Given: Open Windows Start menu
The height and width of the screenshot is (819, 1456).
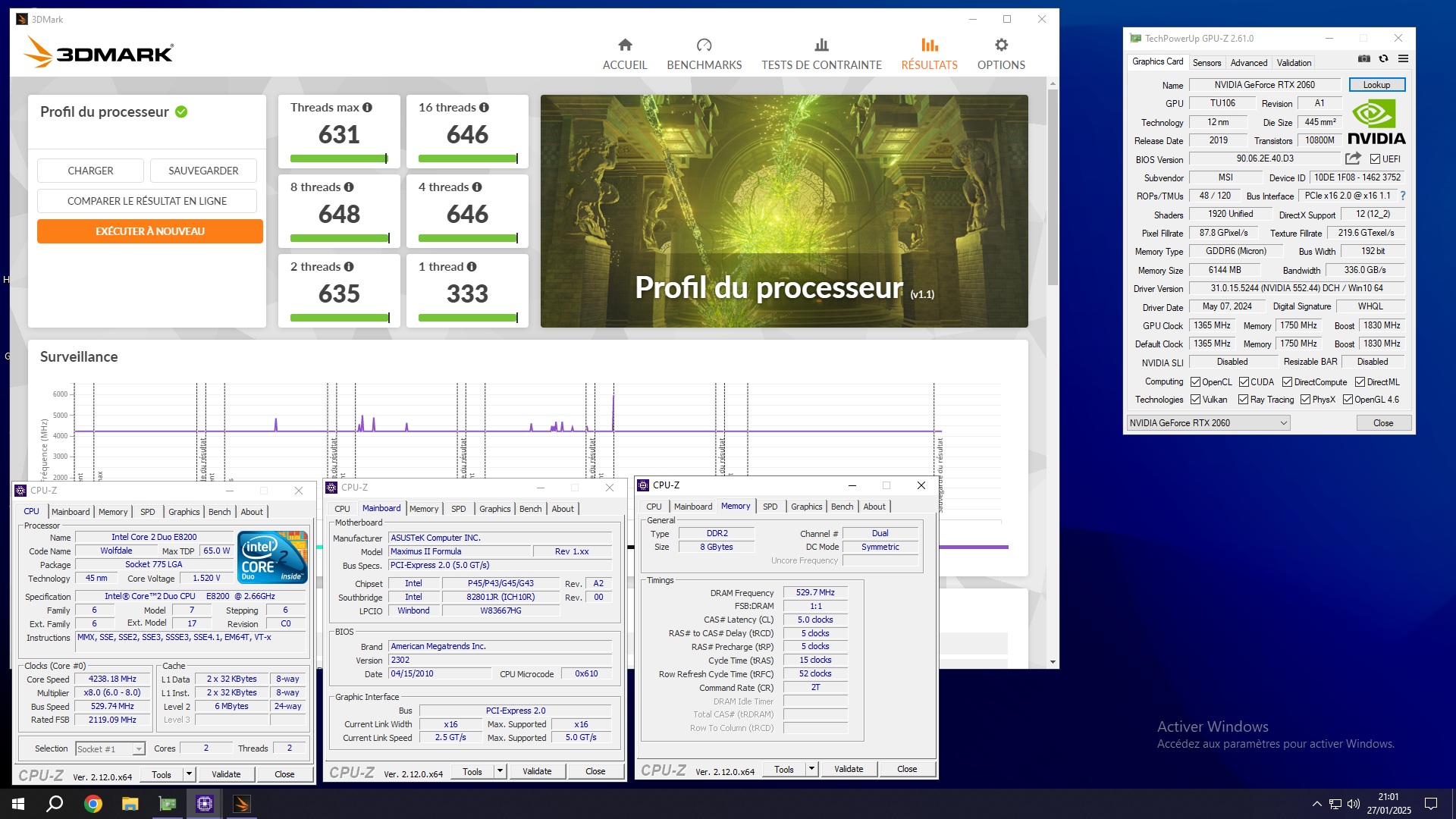Looking at the screenshot, I should 18,804.
